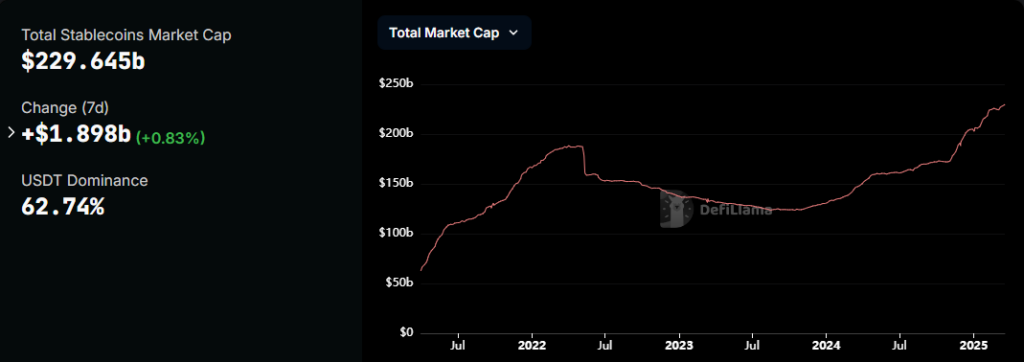The width and height of the screenshot is (1024, 362).
Task: Click the 2022 marker on the time axis
Action: coord(531,344)
